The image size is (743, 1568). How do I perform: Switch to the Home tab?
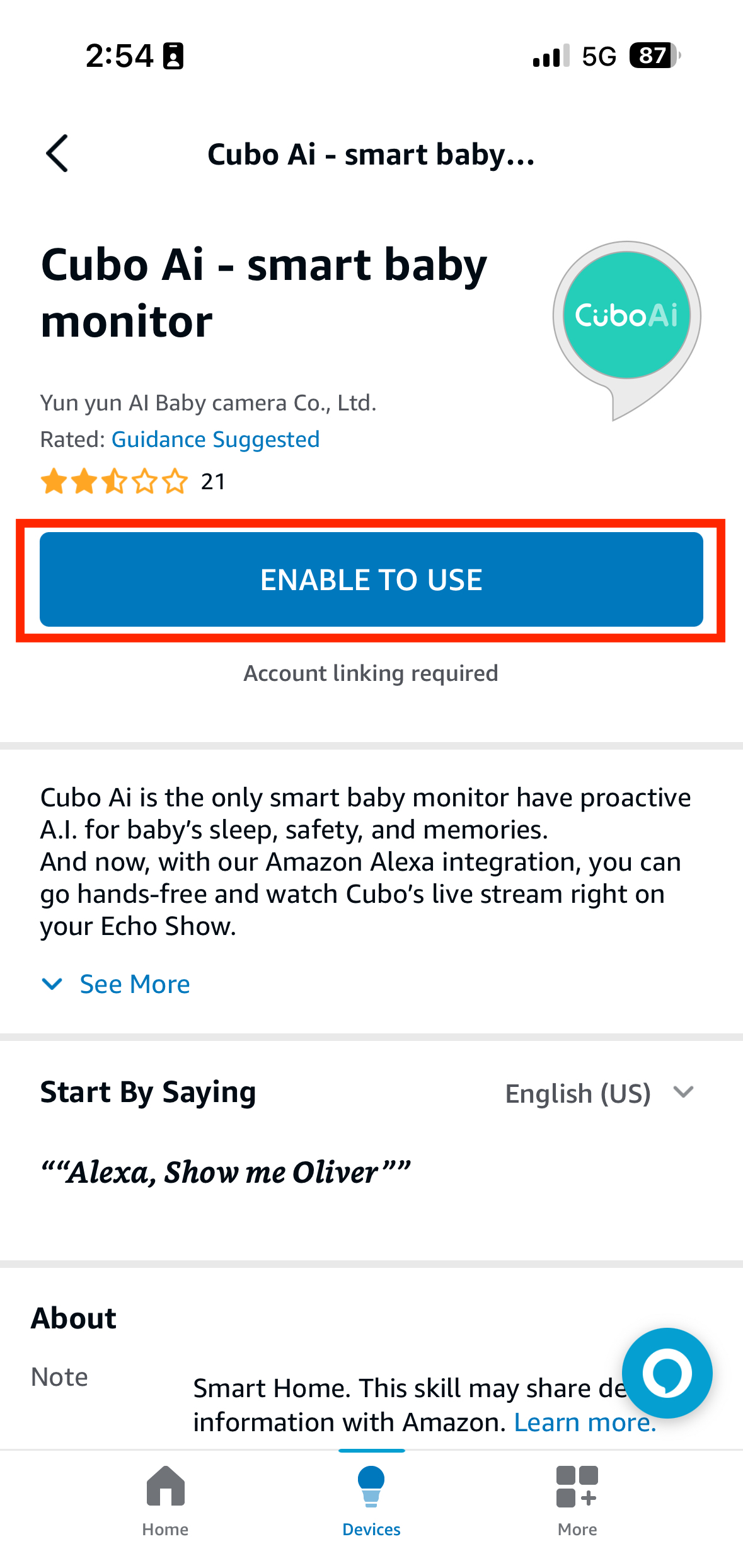coord(165,1529)
